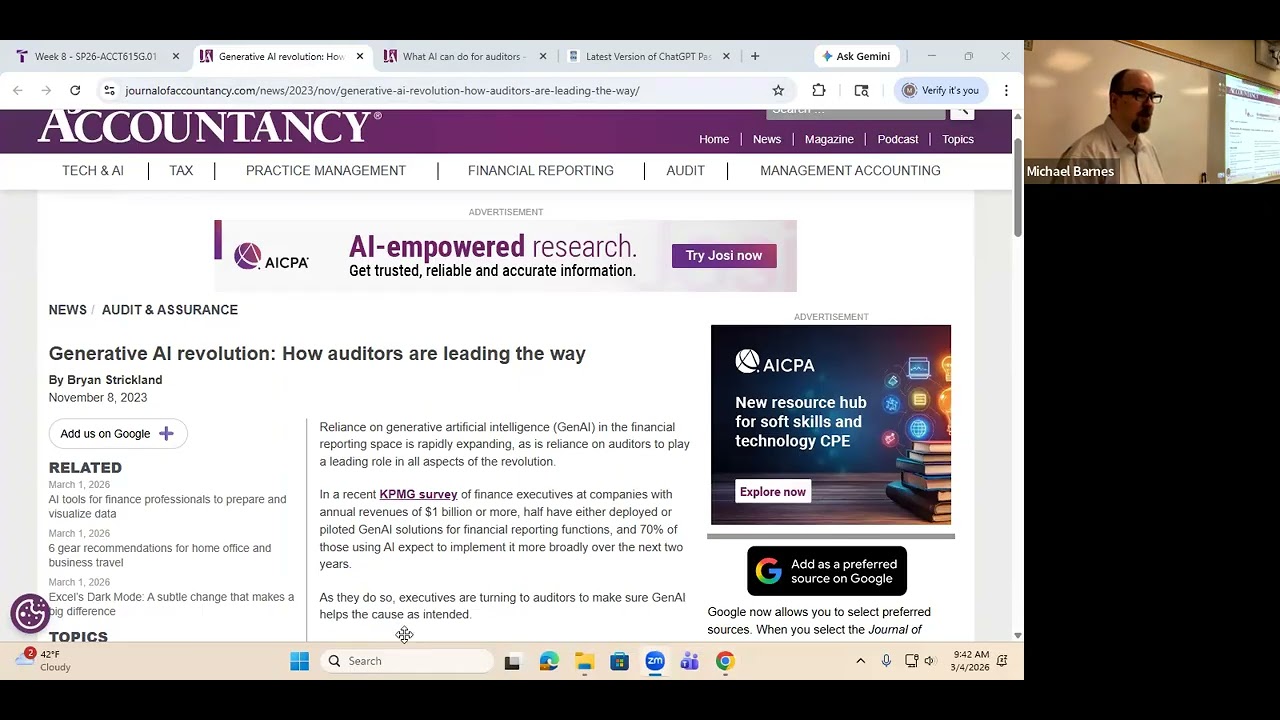Open a new browser tab with plus
Image resolution: width=1280 pixels, height=720 pixels.
pos(755,56)
